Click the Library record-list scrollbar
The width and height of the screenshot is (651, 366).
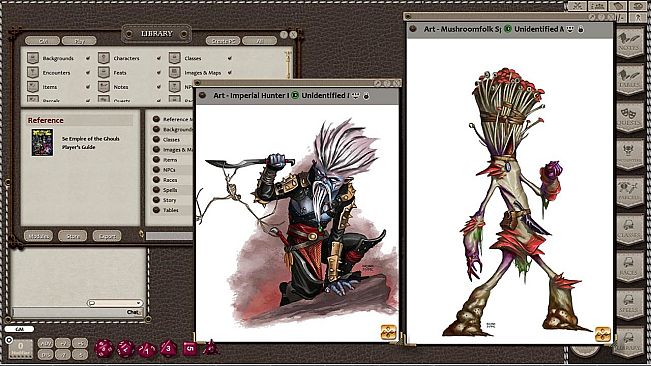tap(287, 65)
